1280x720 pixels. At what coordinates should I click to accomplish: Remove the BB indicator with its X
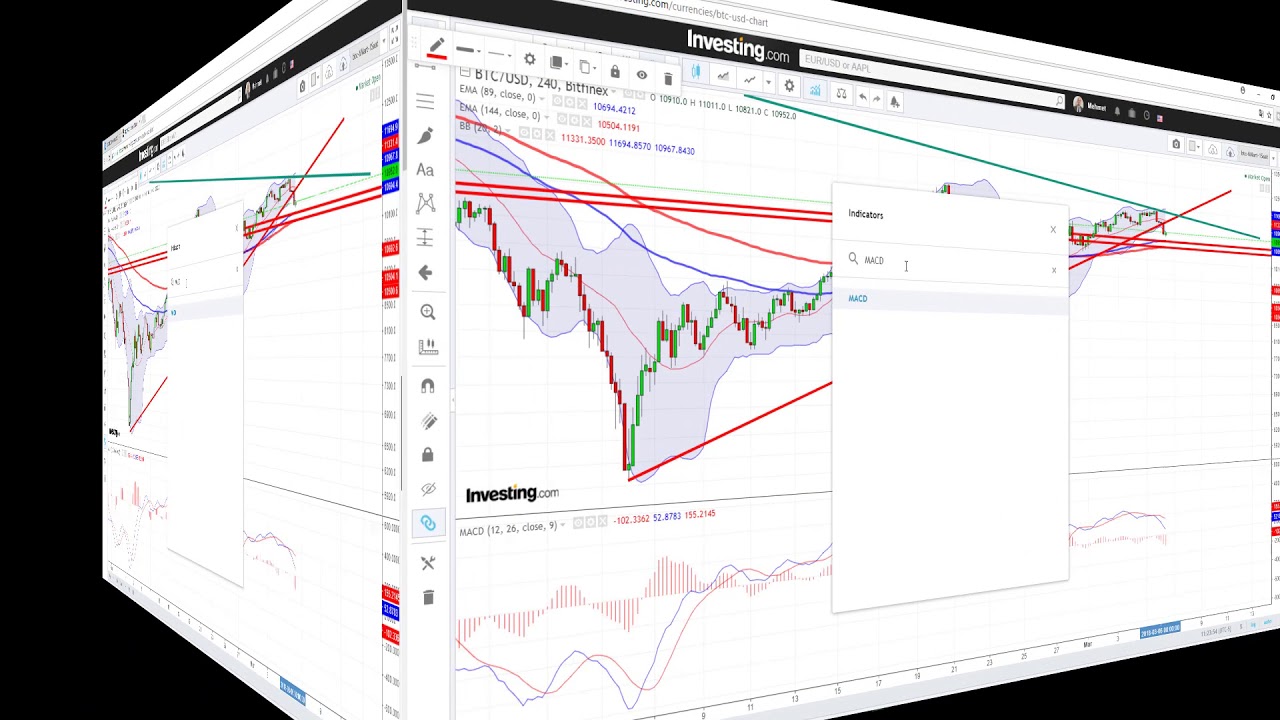click(x=549, y=135)
